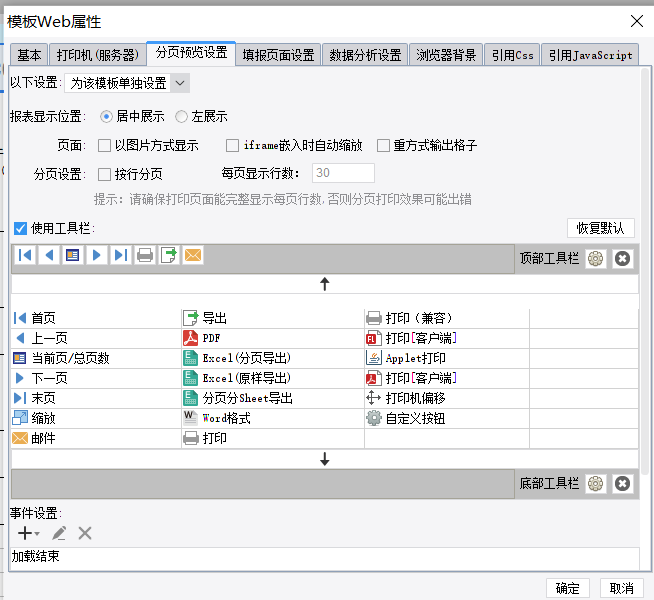Image resolution: width=654 pixels, height=600 pixels.
Task: Select the 导出 export item
Action: pyautogui.click(x=273, y=318)
